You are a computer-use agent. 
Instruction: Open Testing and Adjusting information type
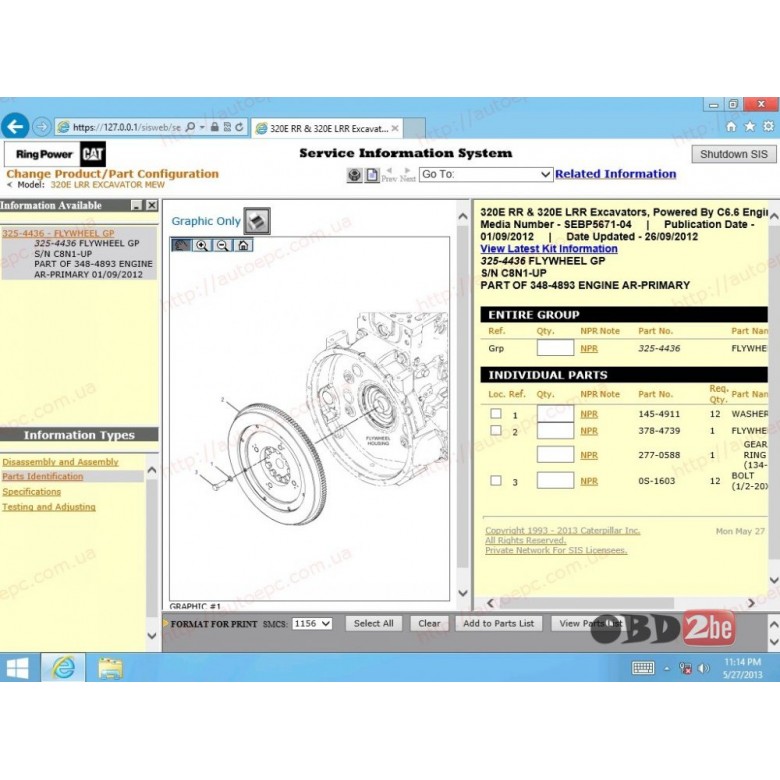coord(49,507)
